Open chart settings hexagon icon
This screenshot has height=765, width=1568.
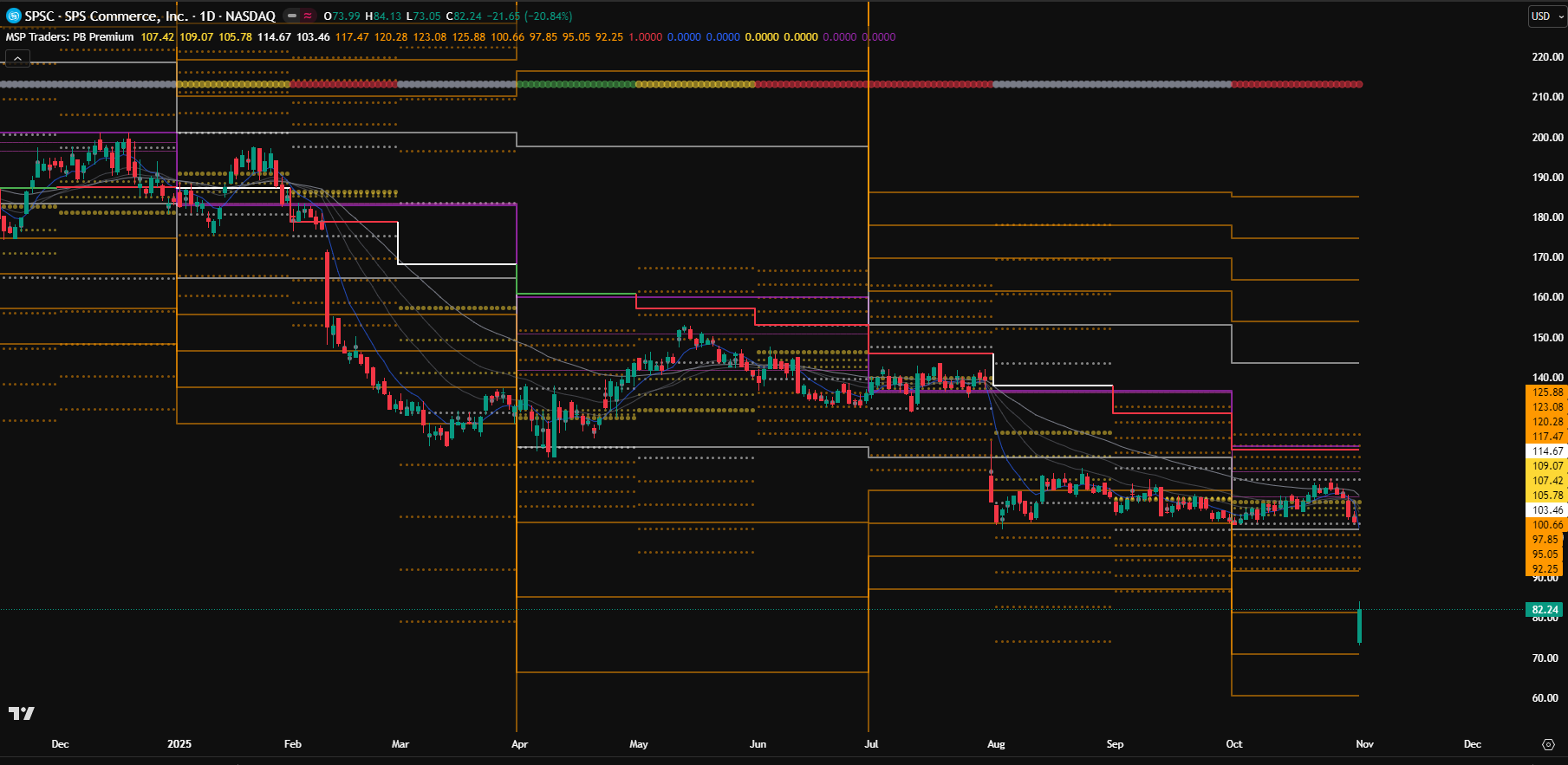coord(1548,744)
